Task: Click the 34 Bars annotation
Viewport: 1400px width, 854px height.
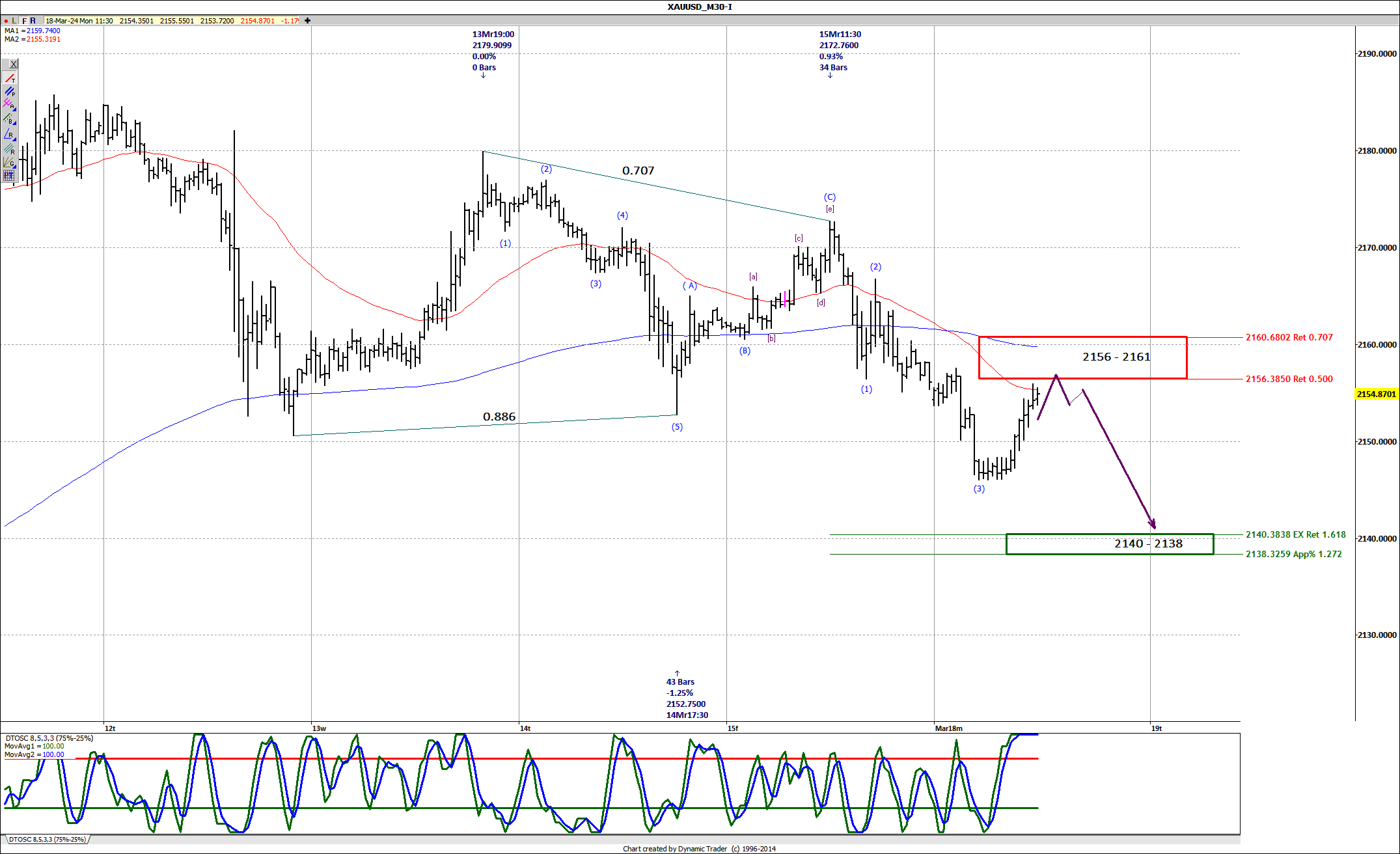Action: 833,68
